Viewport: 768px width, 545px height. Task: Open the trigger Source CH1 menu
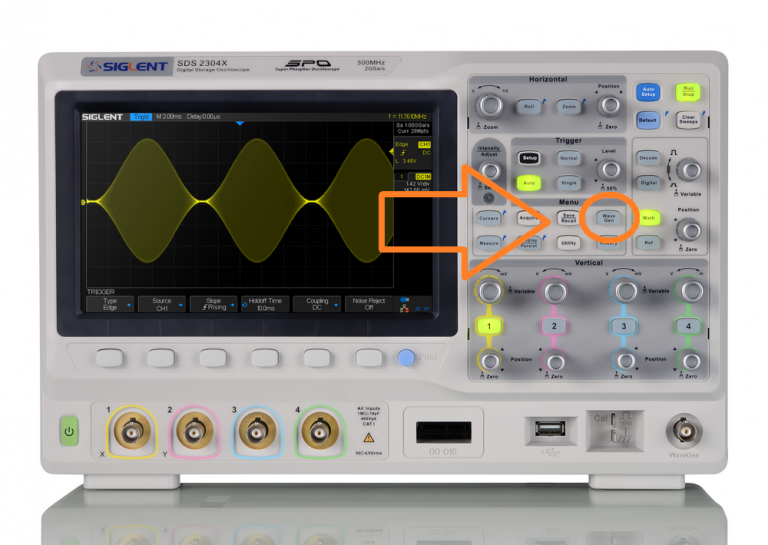(x=162, y=303)
